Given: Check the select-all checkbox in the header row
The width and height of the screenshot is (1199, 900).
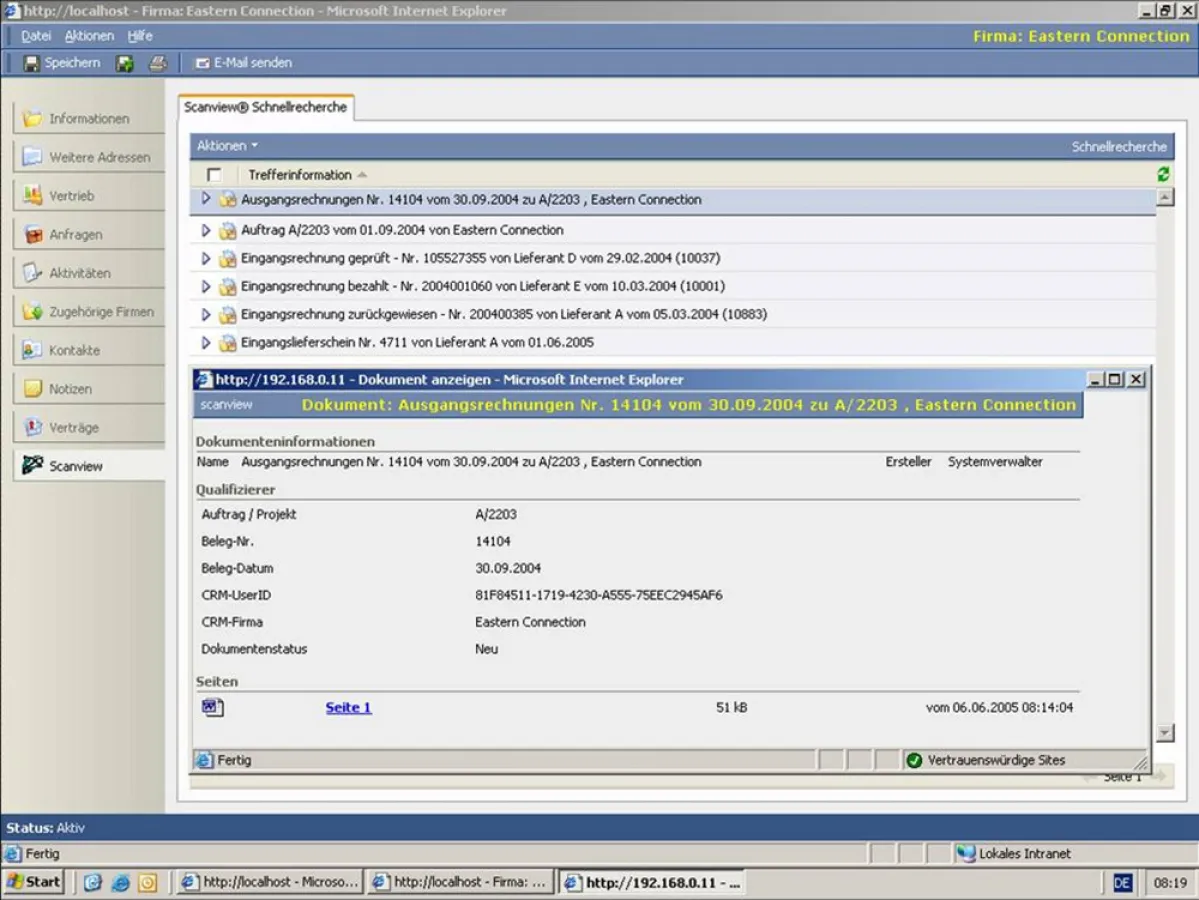Looking at the screenshot, I should tap(216, 174).
